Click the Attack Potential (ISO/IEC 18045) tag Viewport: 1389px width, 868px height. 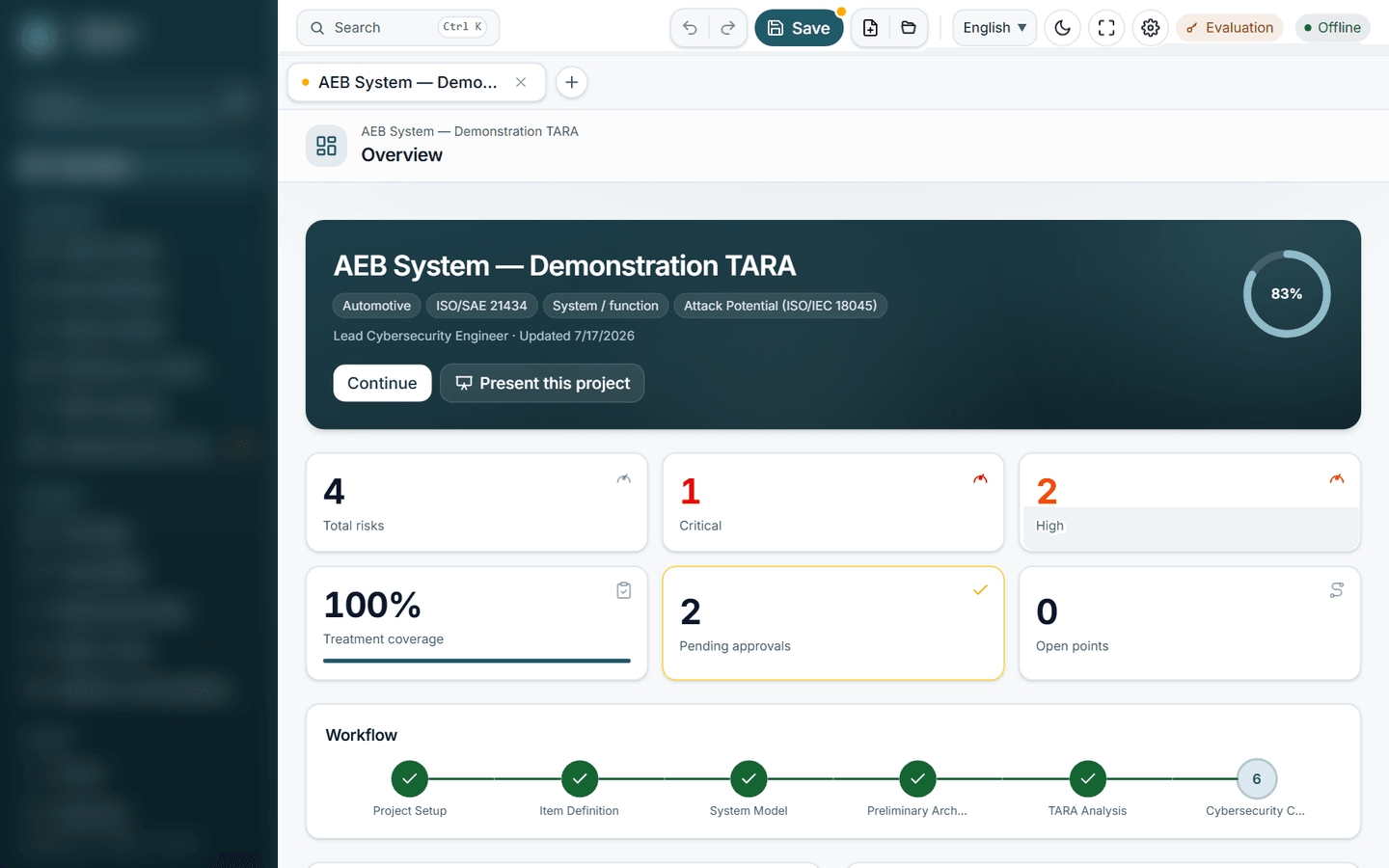780,306
